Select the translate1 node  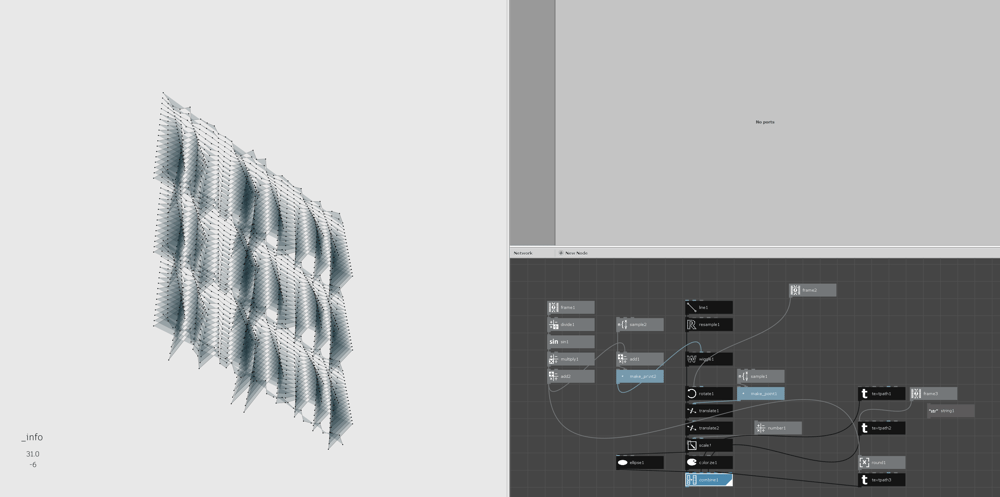[x=709, y=411]
